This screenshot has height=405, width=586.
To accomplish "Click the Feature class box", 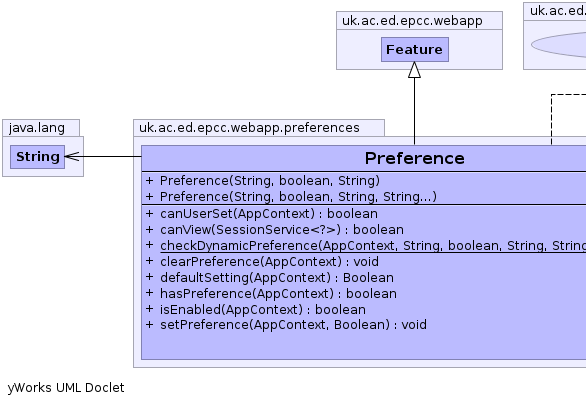I will tap(415, 49).
